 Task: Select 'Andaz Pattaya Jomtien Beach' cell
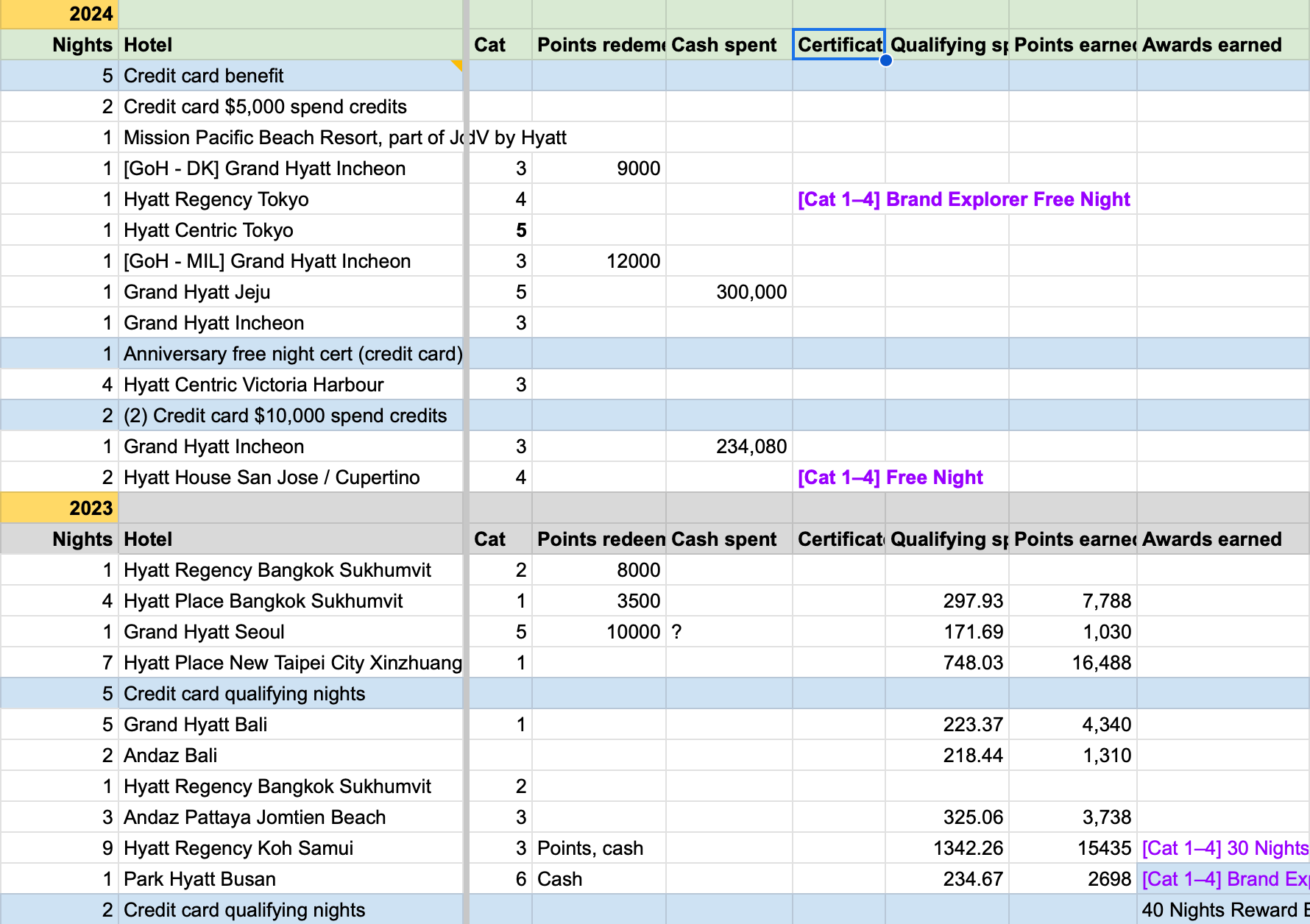coord(291,817)
